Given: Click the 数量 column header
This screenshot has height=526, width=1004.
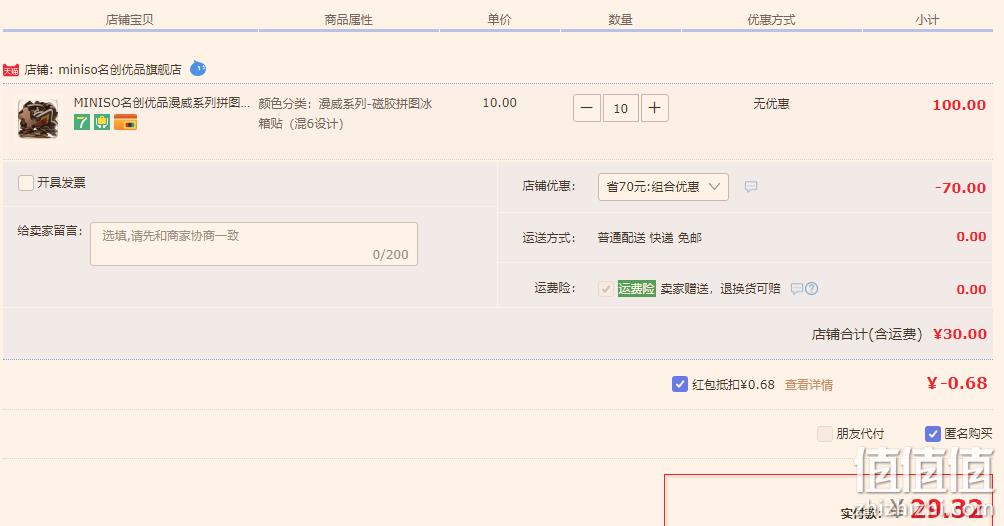Looking at the screenshot, I should pyautogui.click(x=620, y=20).
